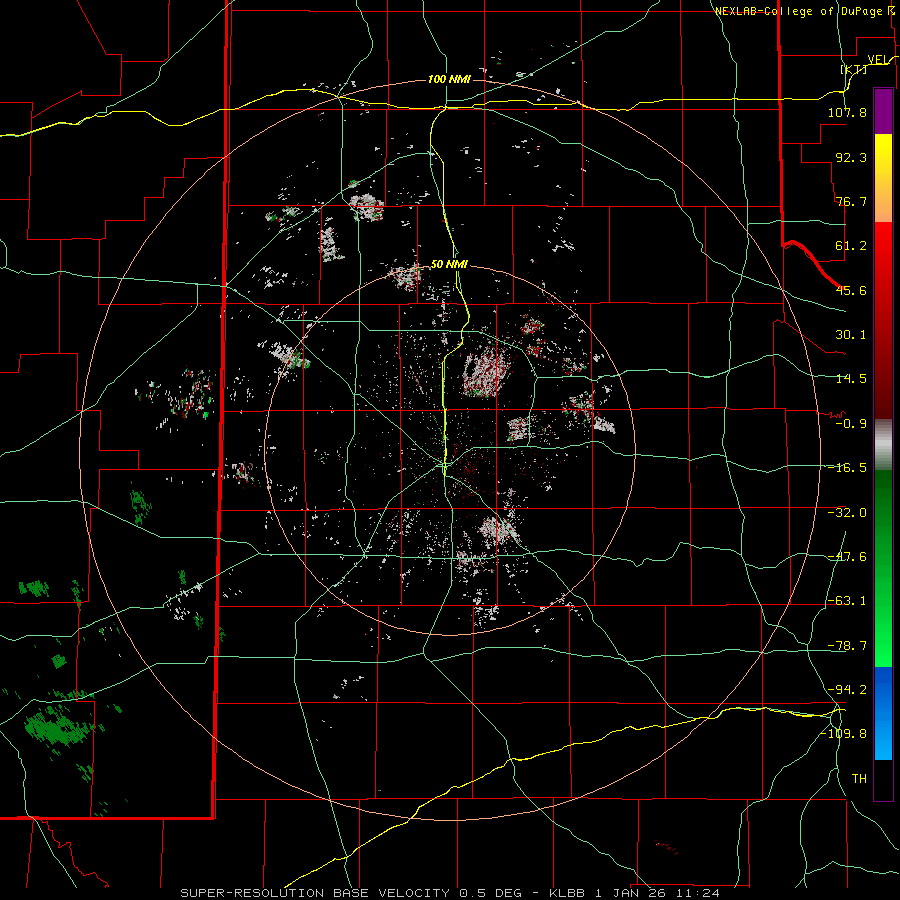Click the 45.6 legend value
900x900 pixels.
851,290
